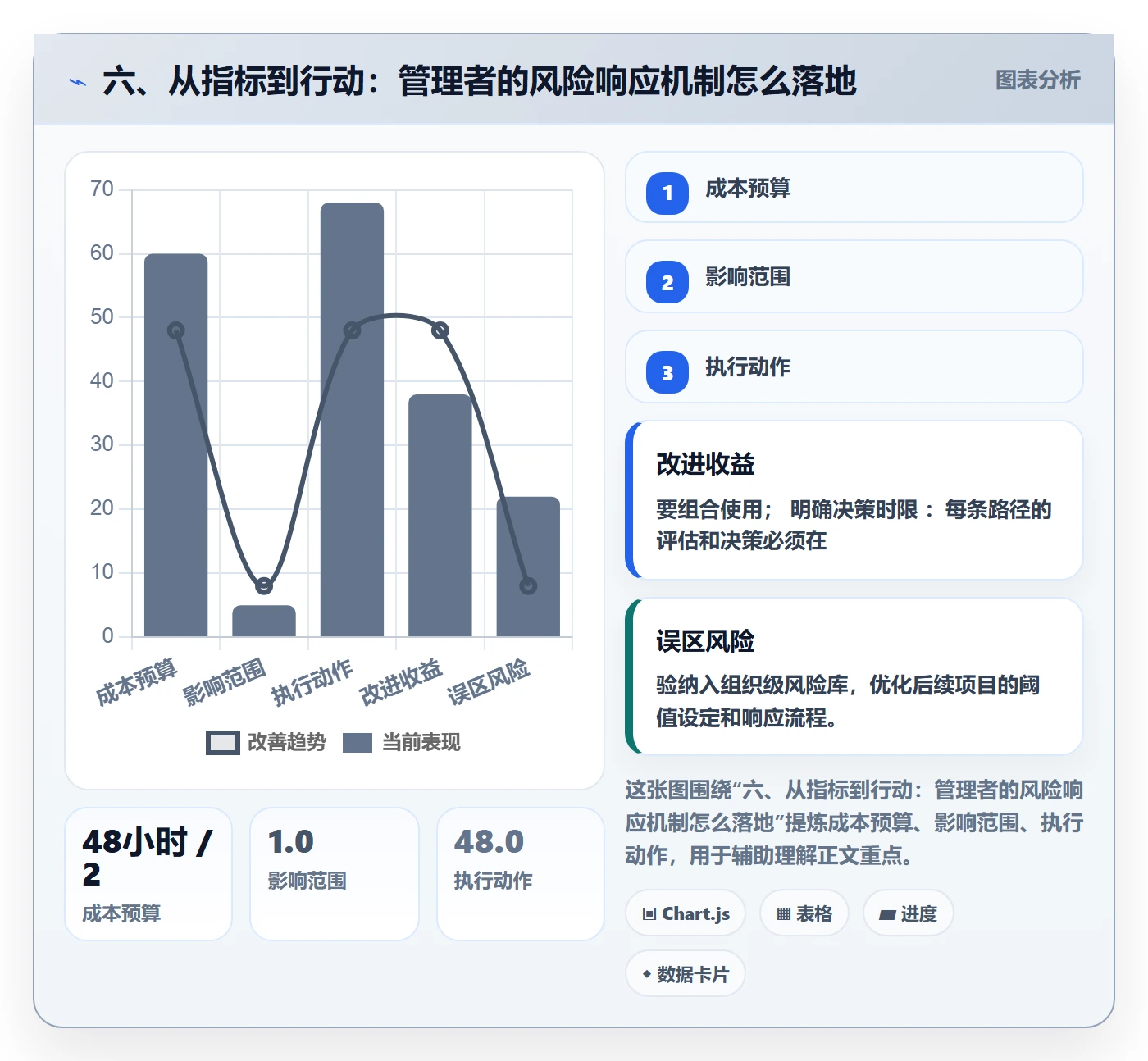Click the trend line point above 改进收益
1148x1061 pixels.
[440, 330]
